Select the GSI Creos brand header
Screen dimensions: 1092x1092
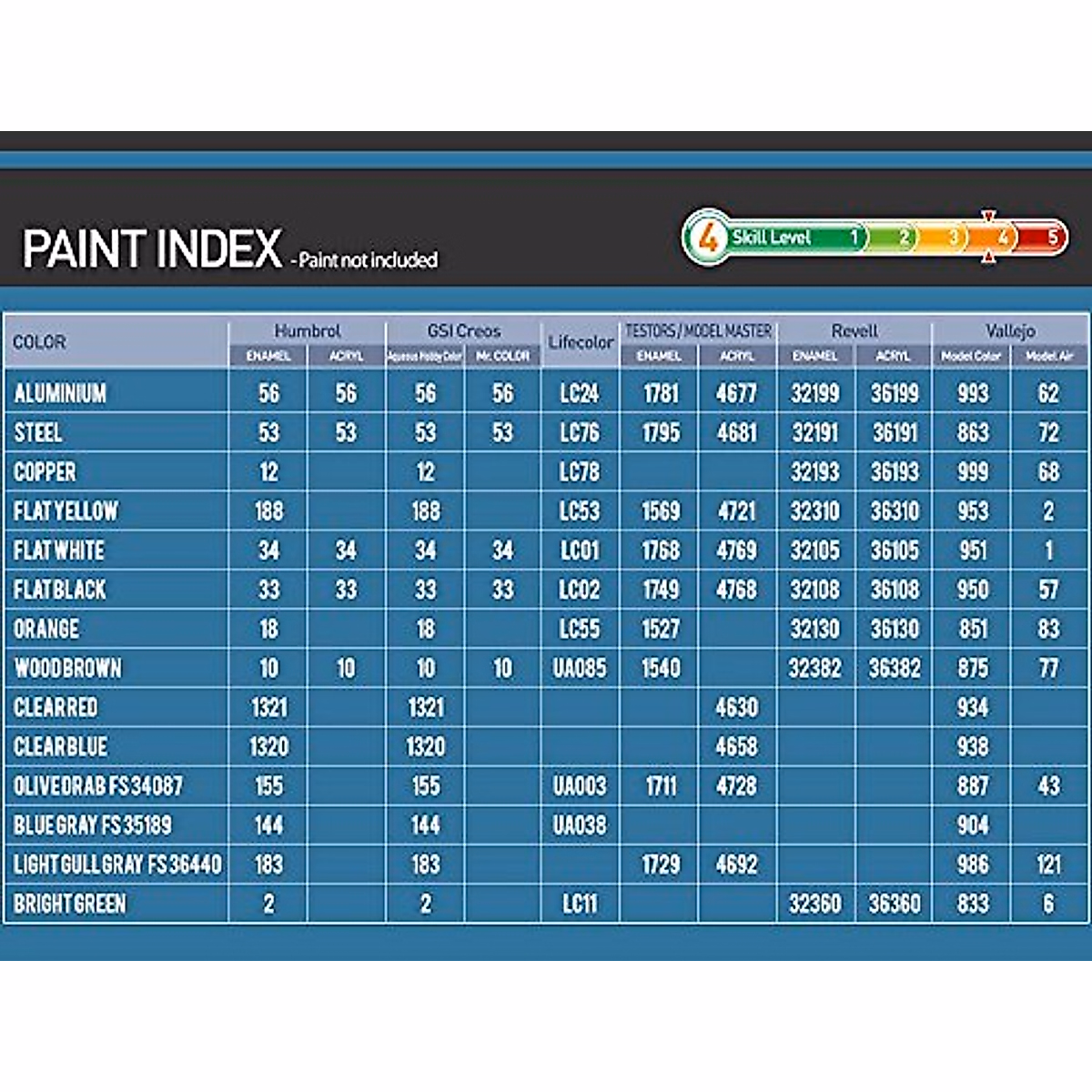coord(463,331)
